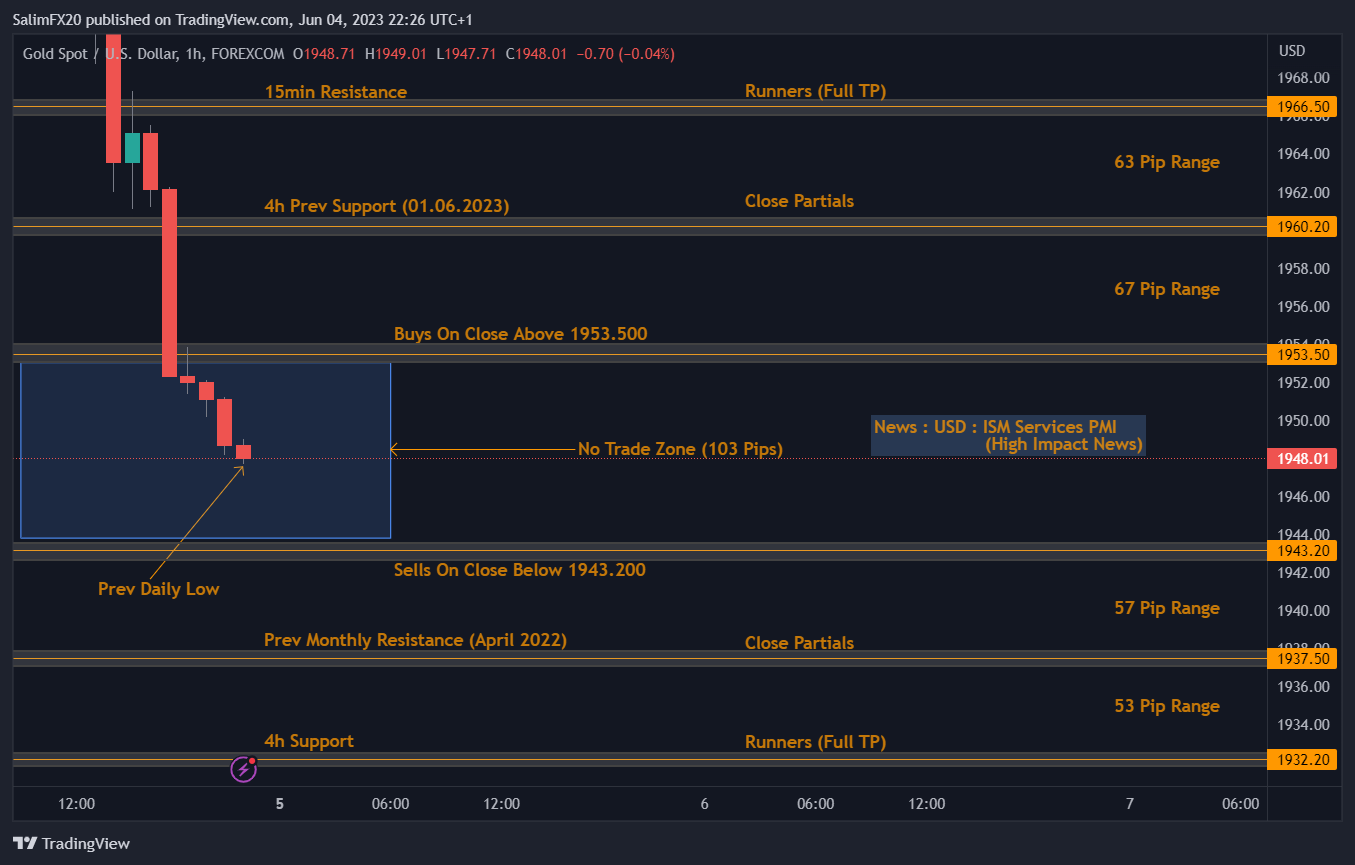Click the Runners (Full TP) label near the top
The height and width of the screenshot is (865, 1355).
pyautogui.click(x=816, y=90)
